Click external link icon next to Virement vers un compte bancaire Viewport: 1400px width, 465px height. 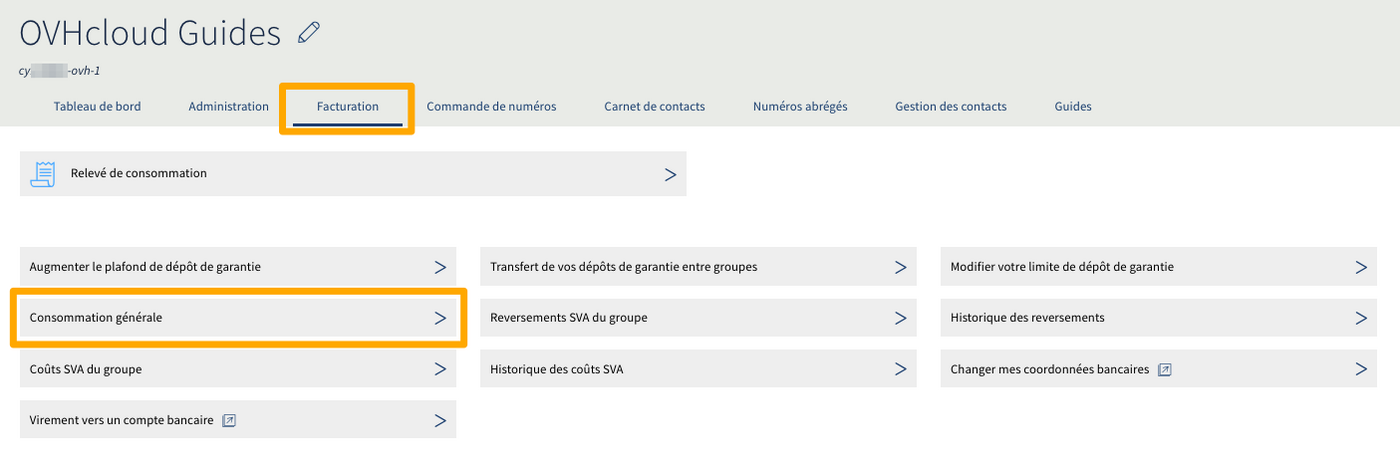[x=229, y=421]
